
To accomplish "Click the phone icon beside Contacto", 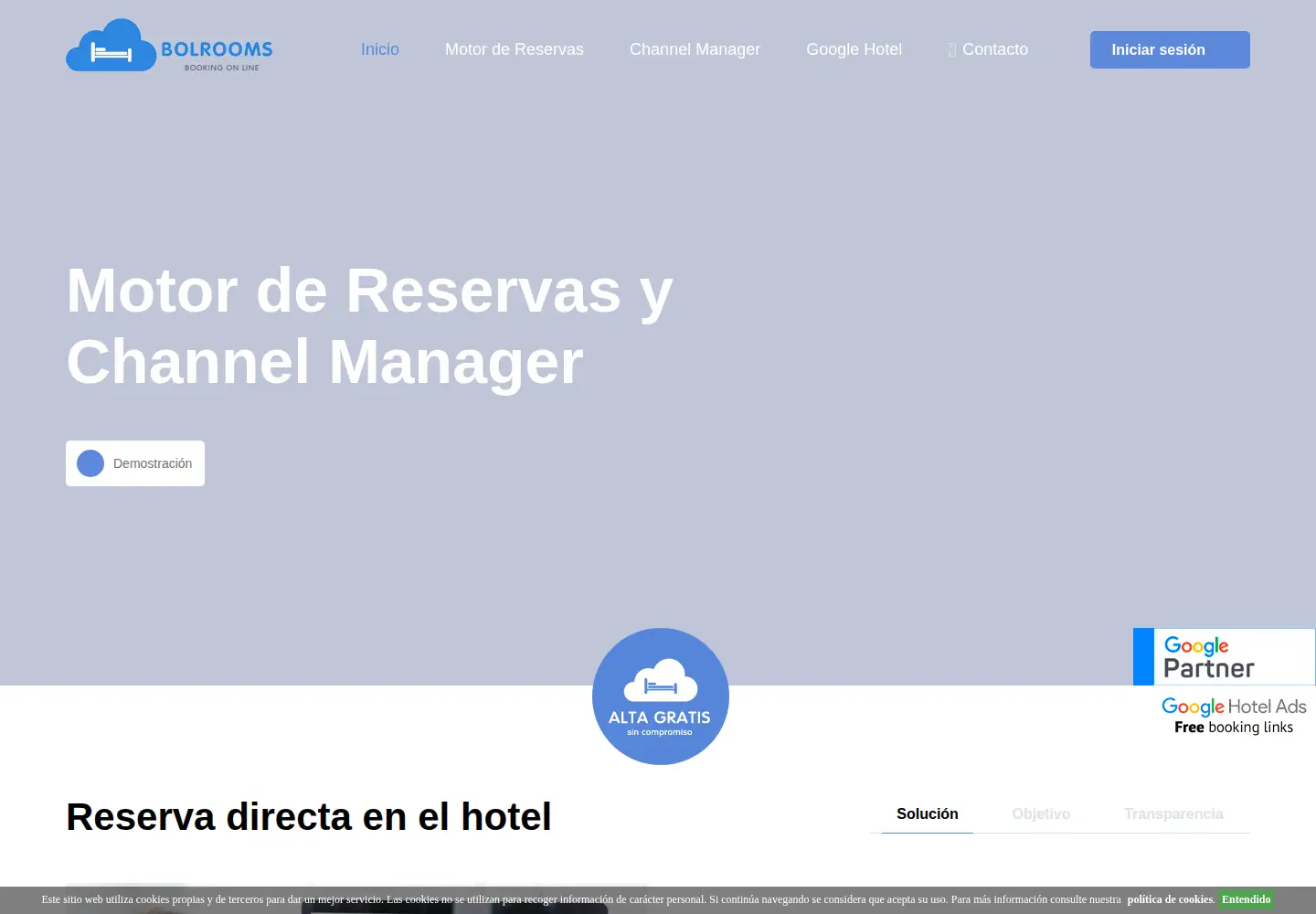I will tap(952, 50).
